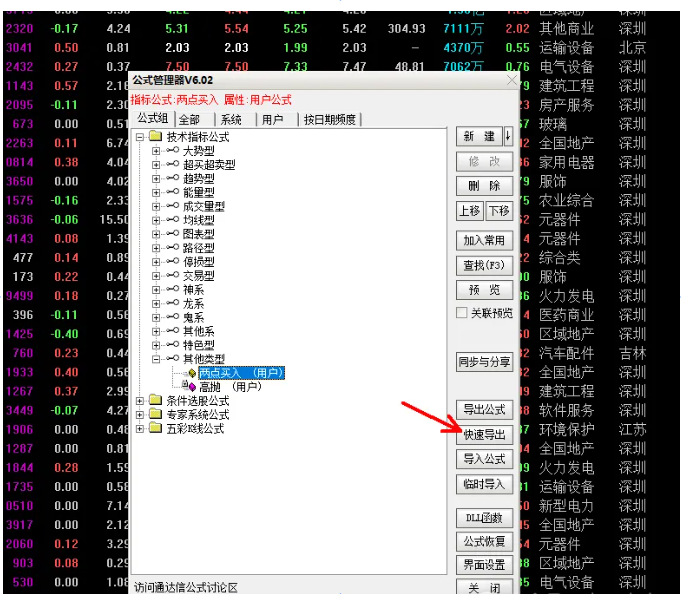Click the key icon beside 神系
This screenshot has height=594, width=681.
[x=173, y=289]
